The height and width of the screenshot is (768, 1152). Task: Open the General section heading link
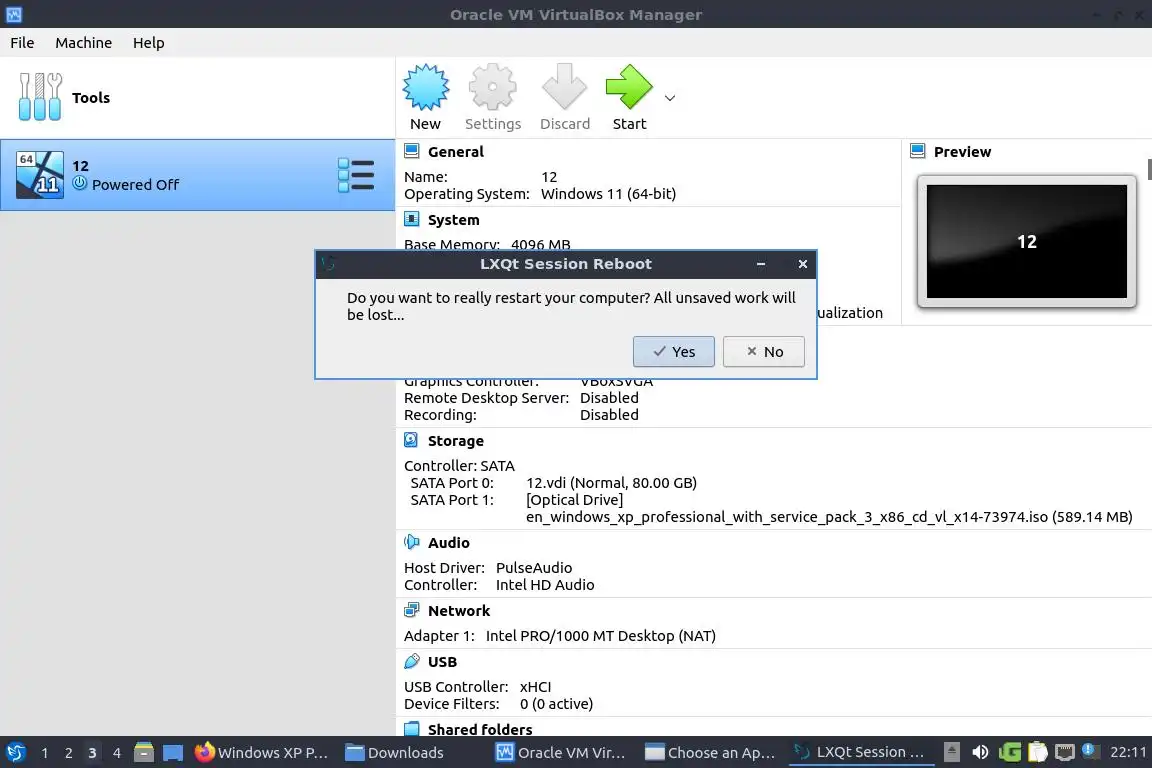click(x=456, y=152)
